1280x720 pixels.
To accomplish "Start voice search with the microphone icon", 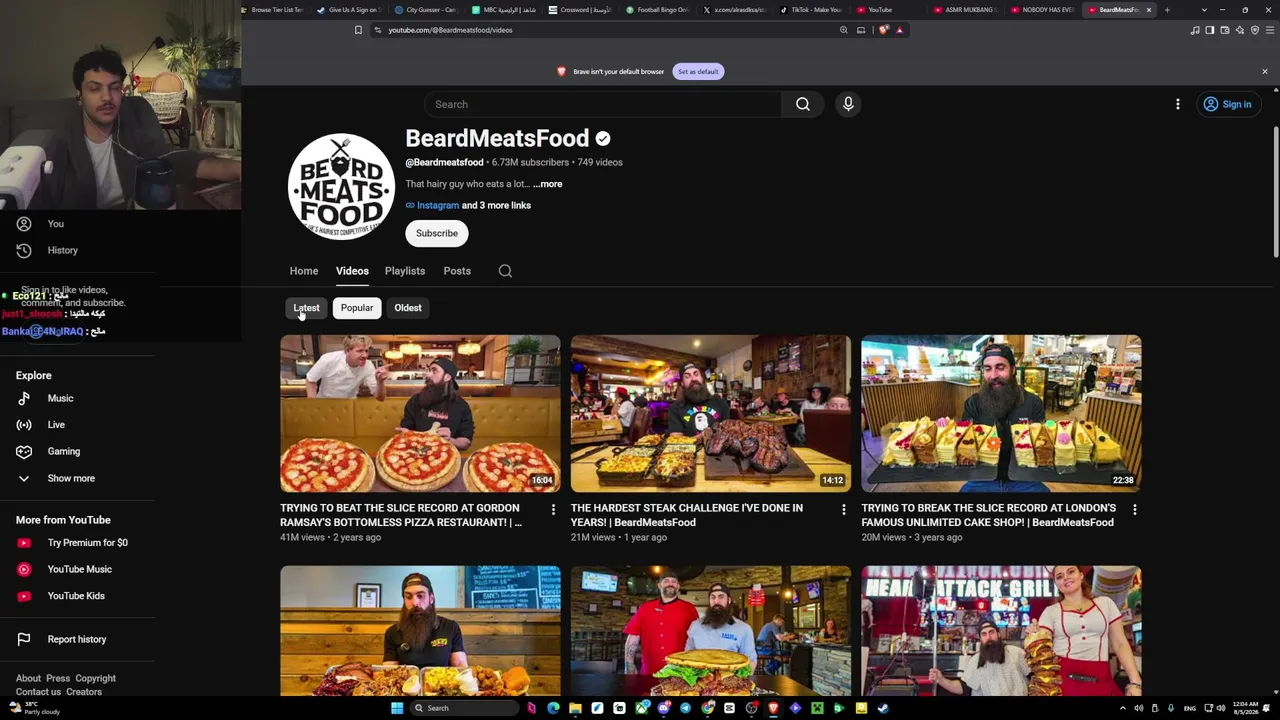I will (x=848, y=104).
